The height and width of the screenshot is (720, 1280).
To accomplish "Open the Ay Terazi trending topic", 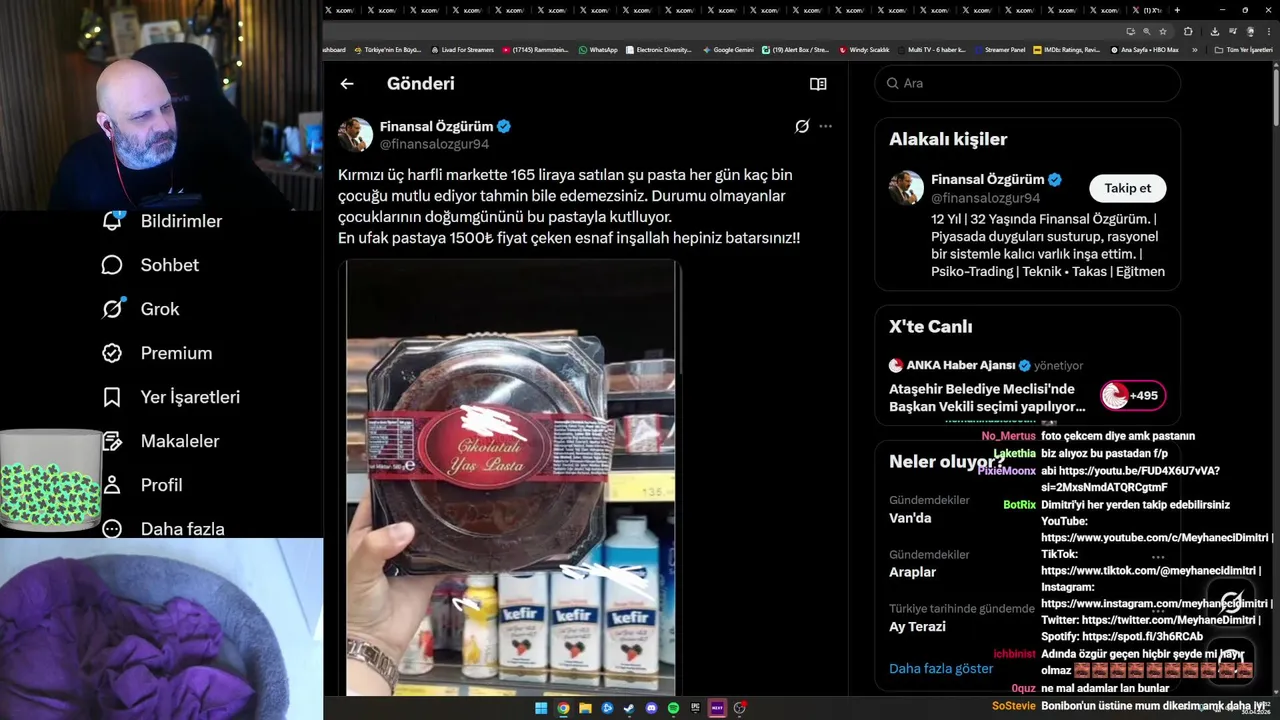I will click(x=917, y=626).
